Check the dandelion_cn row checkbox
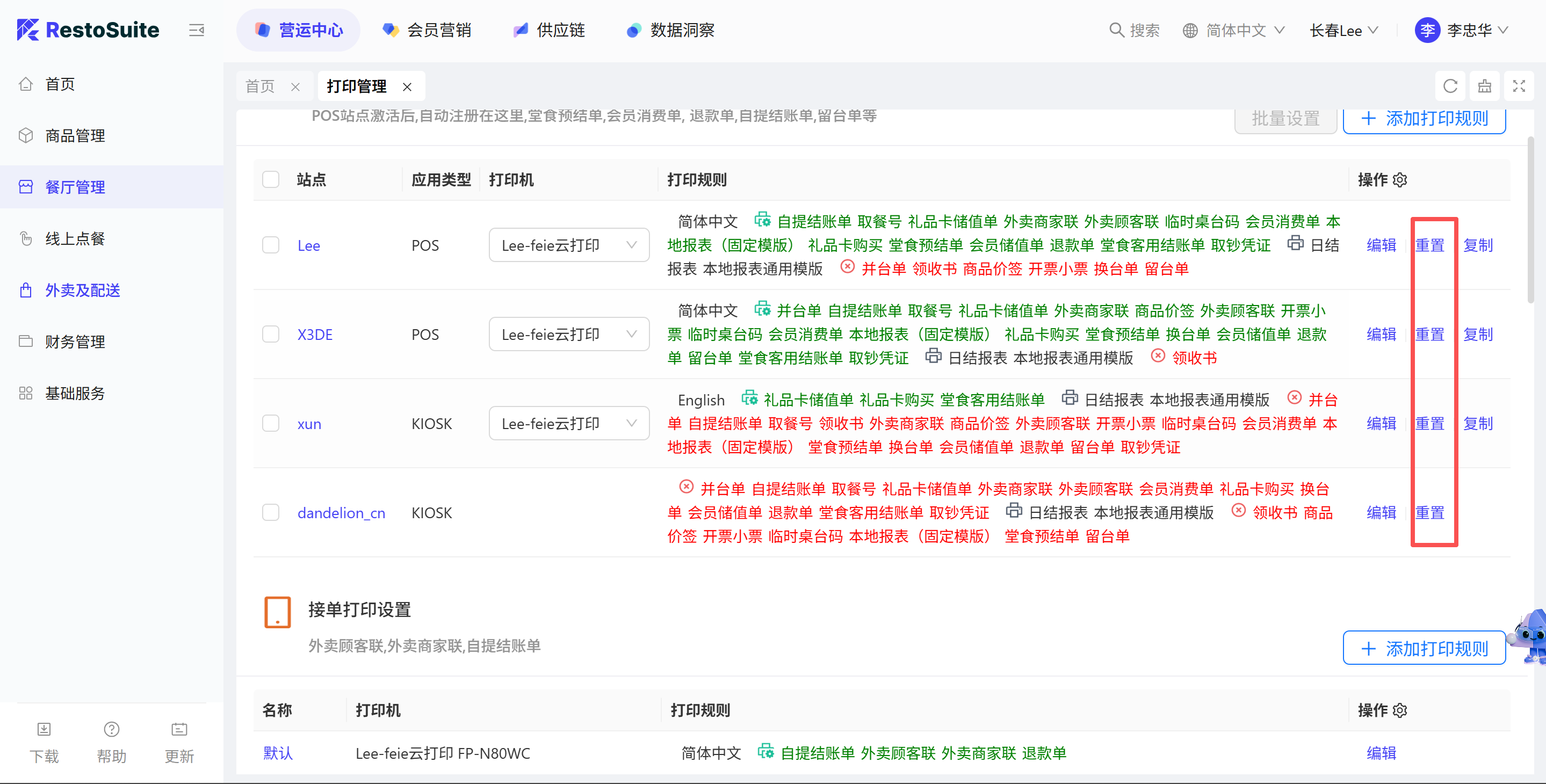This screenshot has height=784, width=1546. click(271, 513)
